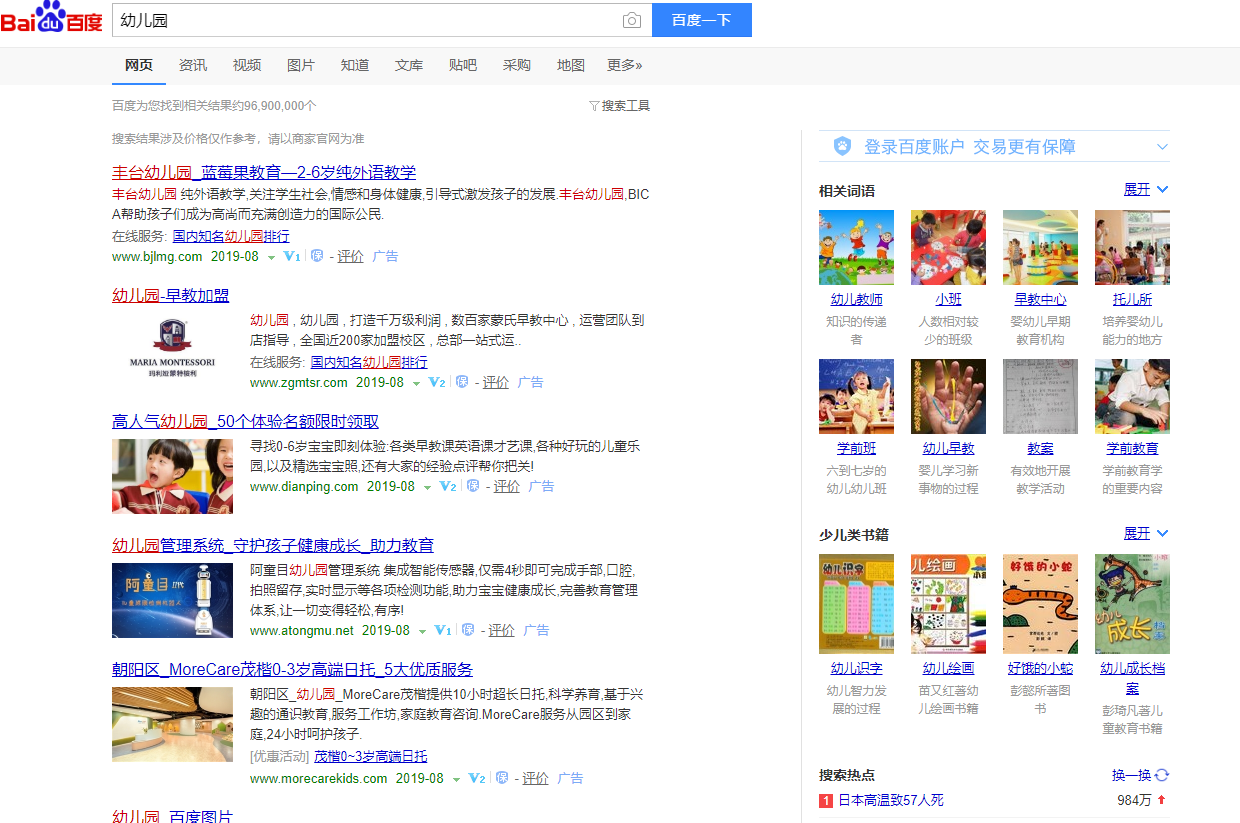This screenshot has height=823, width=1240.
Task: Open the 幼儿教师 related term image
Action: (x=856, y=247)
